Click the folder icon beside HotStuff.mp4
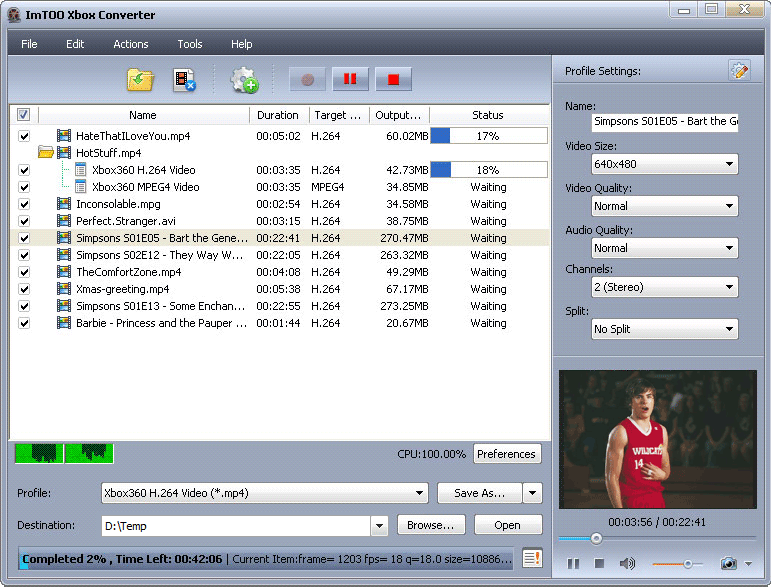 [46, 152]
